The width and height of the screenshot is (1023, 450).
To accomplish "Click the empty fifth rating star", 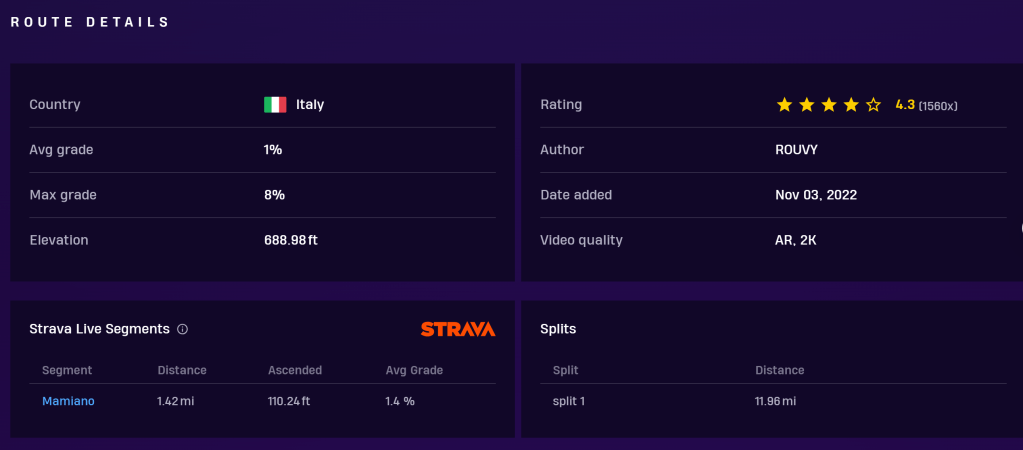I will tap(873, 104).
